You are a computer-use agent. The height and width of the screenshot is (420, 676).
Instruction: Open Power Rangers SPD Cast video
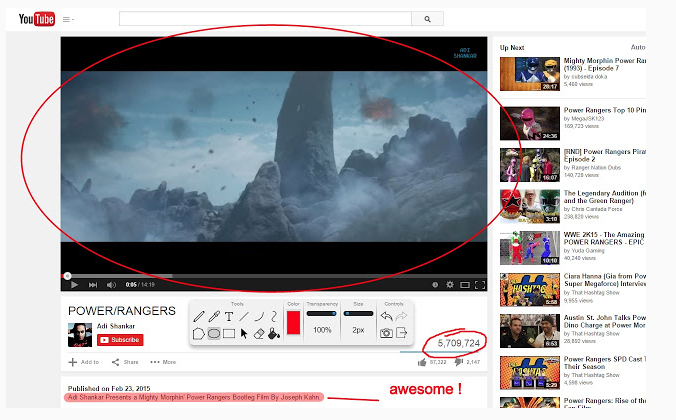pos(604,363)
